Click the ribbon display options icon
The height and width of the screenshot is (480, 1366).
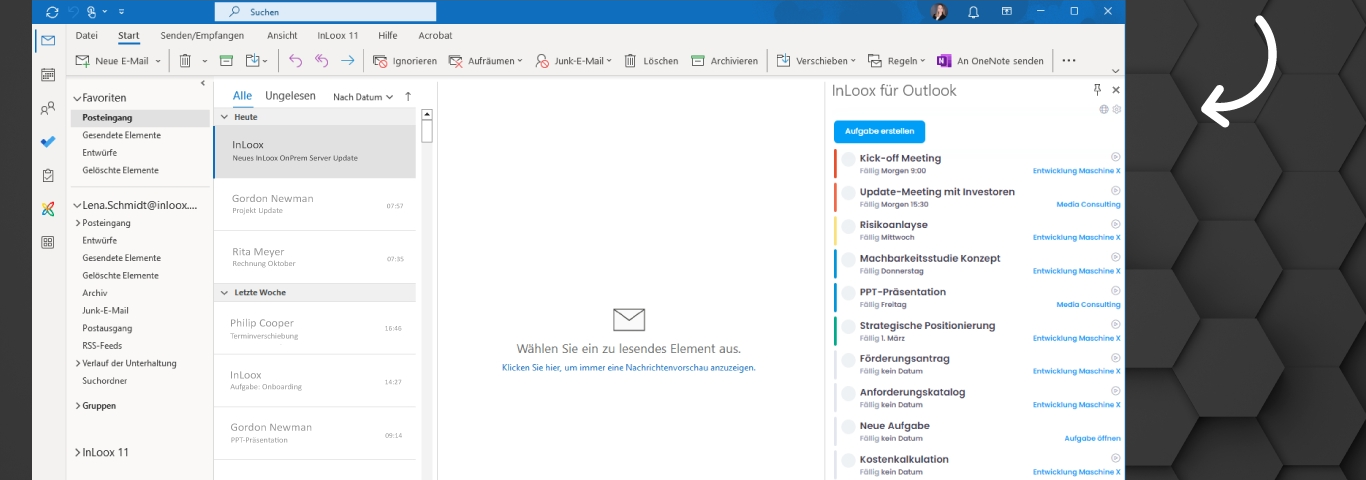pyautogui.click(x=1009, y=12)
